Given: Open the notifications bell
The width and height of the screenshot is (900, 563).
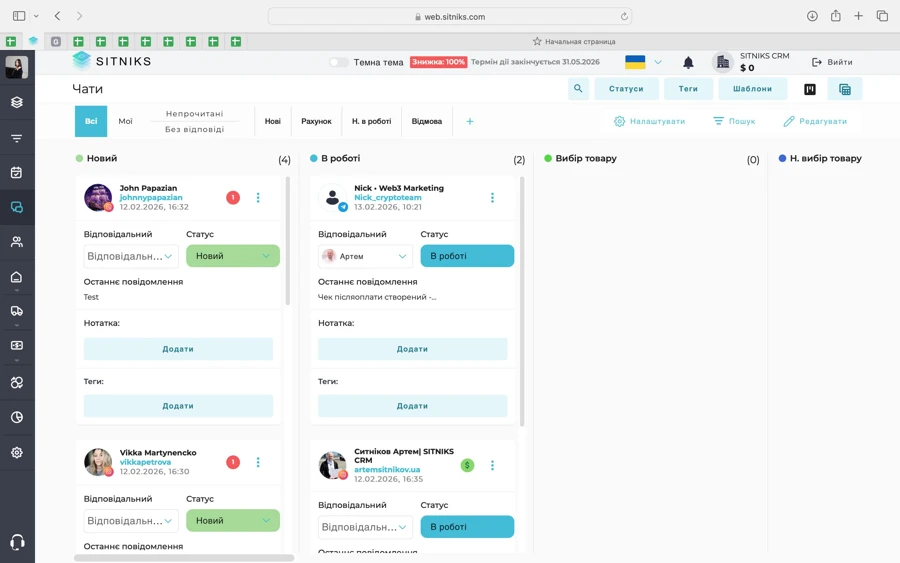Looking at the screenshot, I should (x=688, y=62).
